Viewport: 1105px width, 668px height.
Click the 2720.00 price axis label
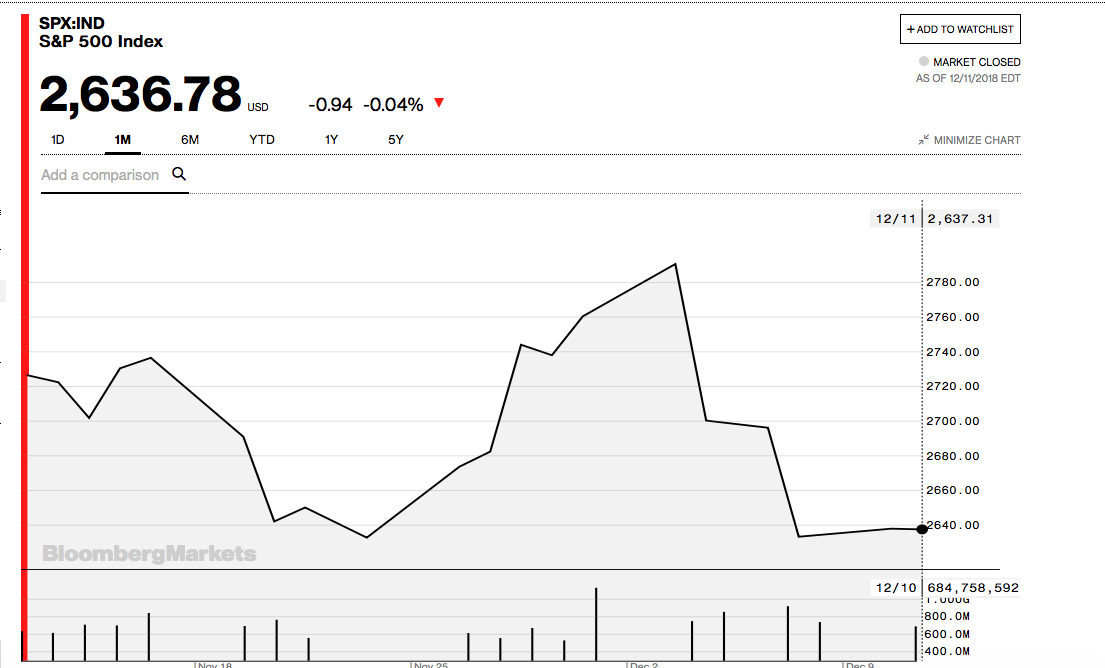point(953,386)
